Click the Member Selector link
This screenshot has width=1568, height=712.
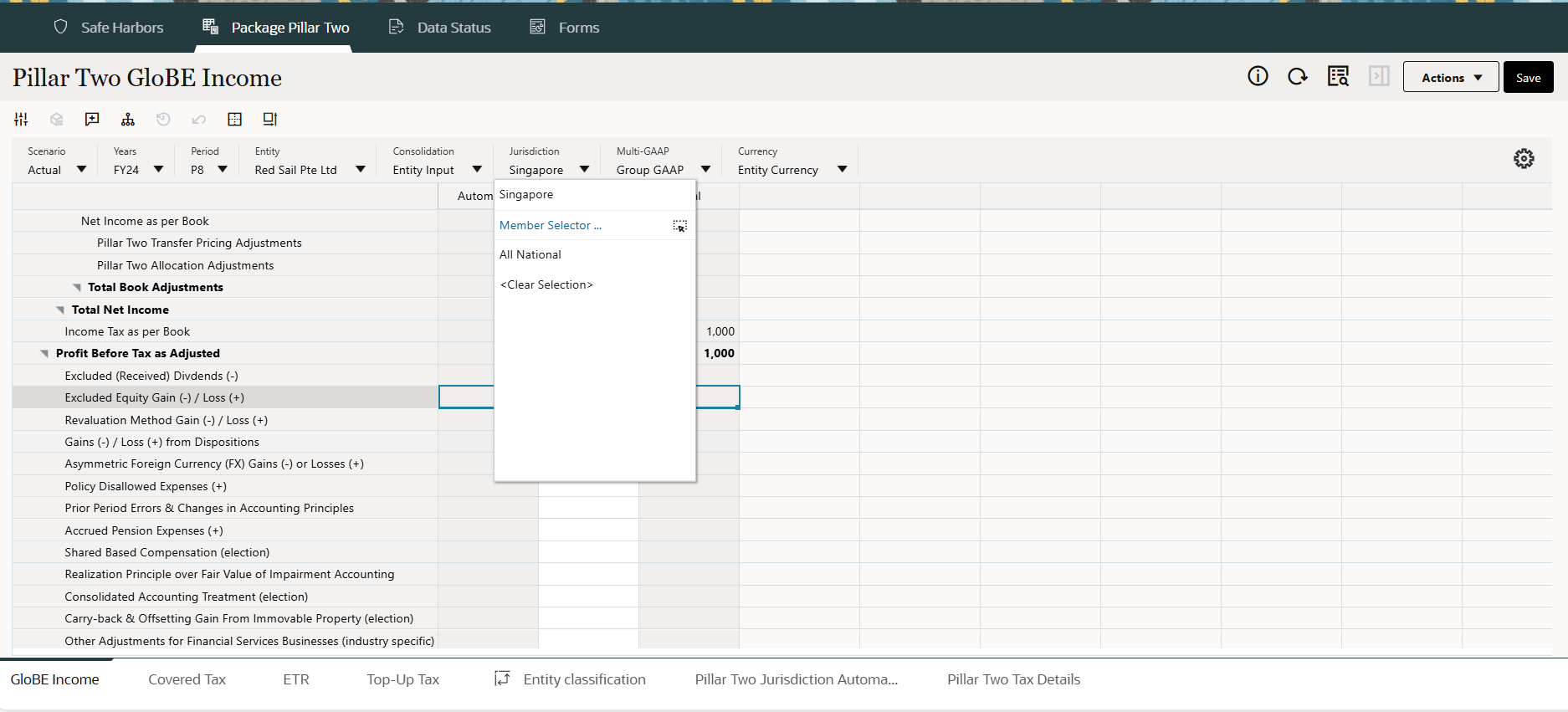(550, 225)
